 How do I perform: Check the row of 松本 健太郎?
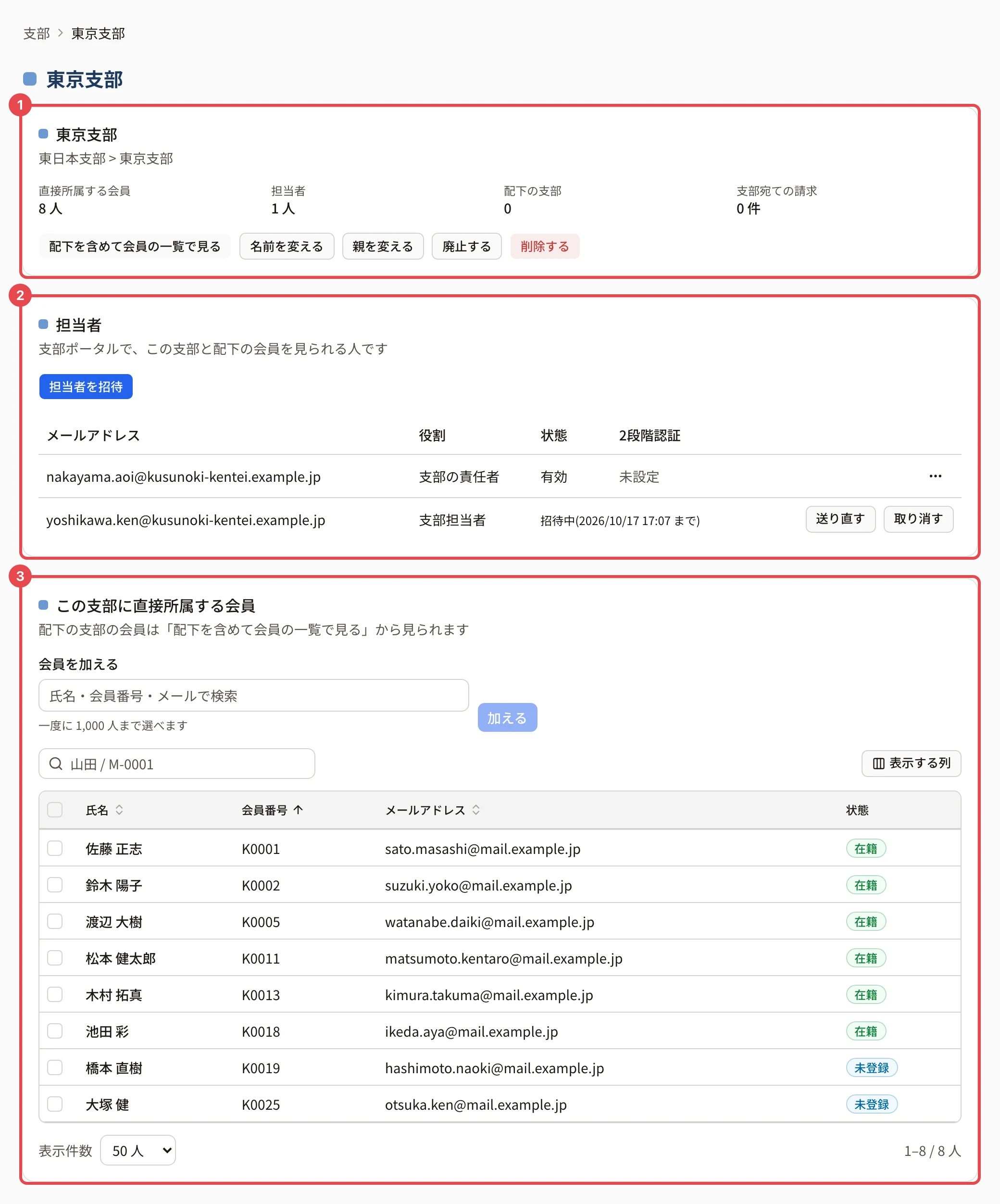click(x=55, y=958)
